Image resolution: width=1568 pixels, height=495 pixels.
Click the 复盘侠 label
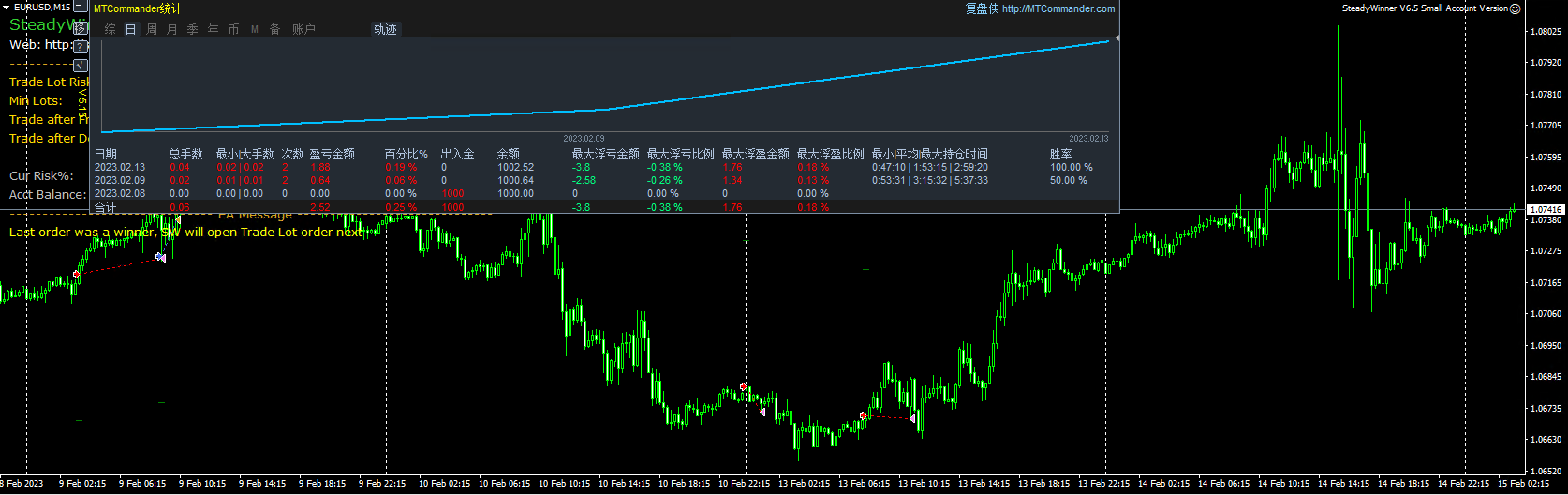[982, 8]
